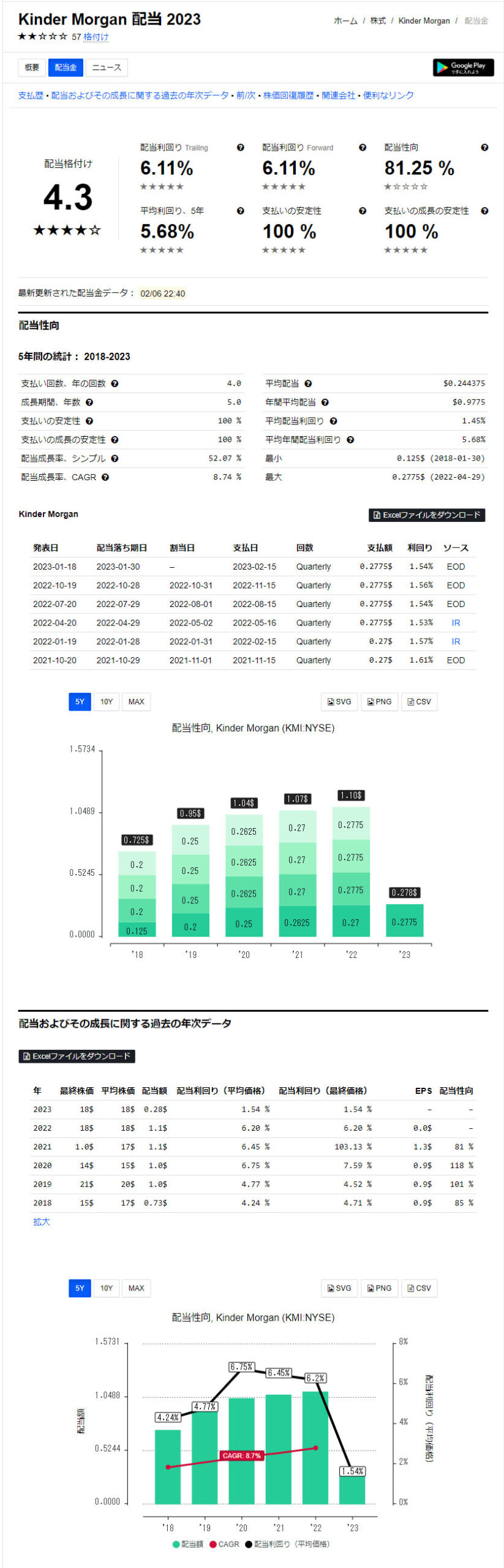Expand the annual data table with 拡大
The image size is (504, 1568).
click(41, 1222)
